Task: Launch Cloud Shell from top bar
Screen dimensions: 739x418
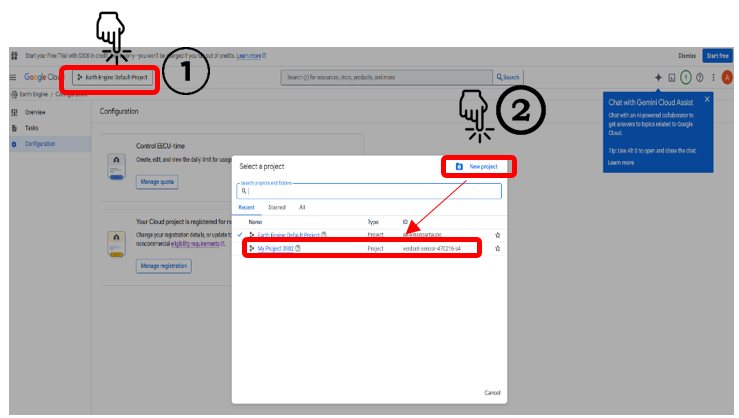Action: pos(671,77)
